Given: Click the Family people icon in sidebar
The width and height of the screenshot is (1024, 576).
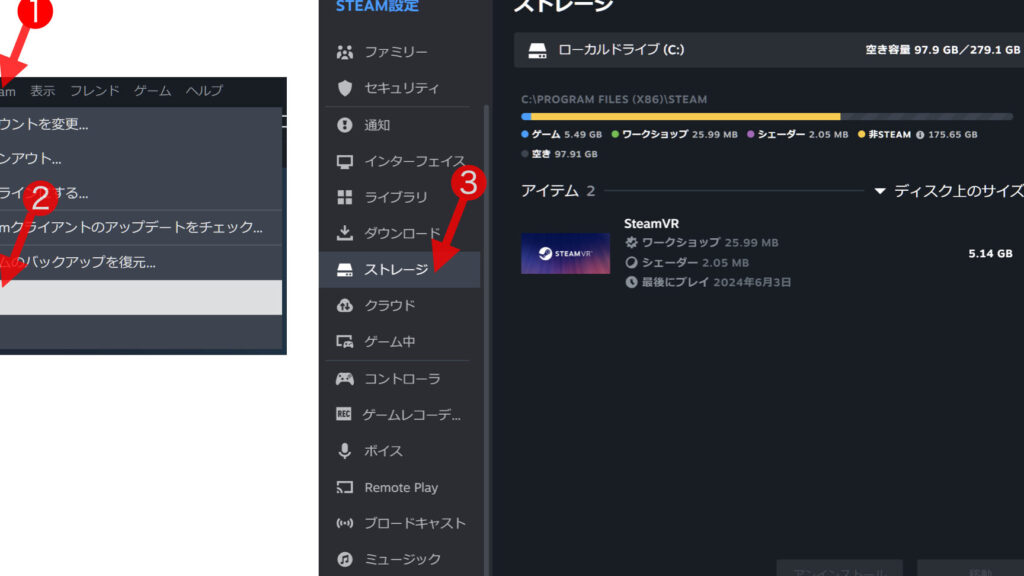Looking at the screenshot, I should [x=345, y=52].
